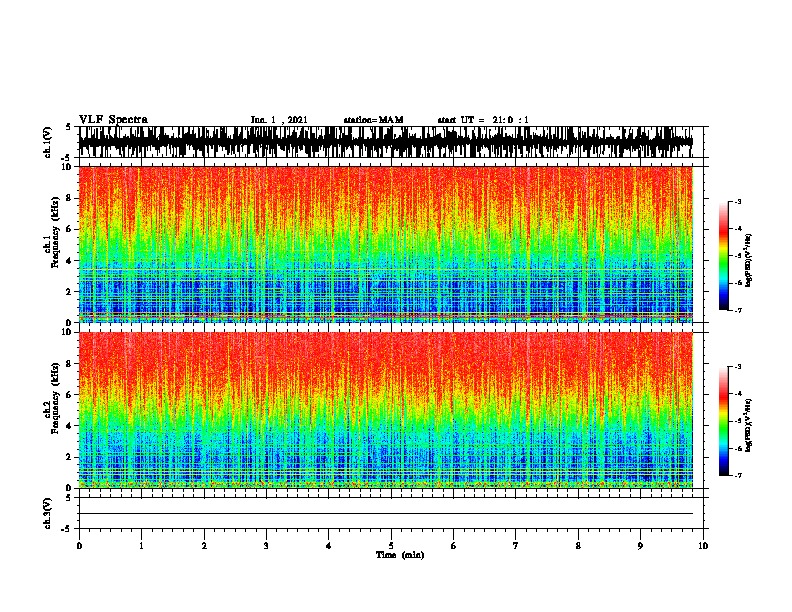Select the date text "Jan. 1, 2021"
Viewport: 792px width, 612px height.
(x=279, y=120)
